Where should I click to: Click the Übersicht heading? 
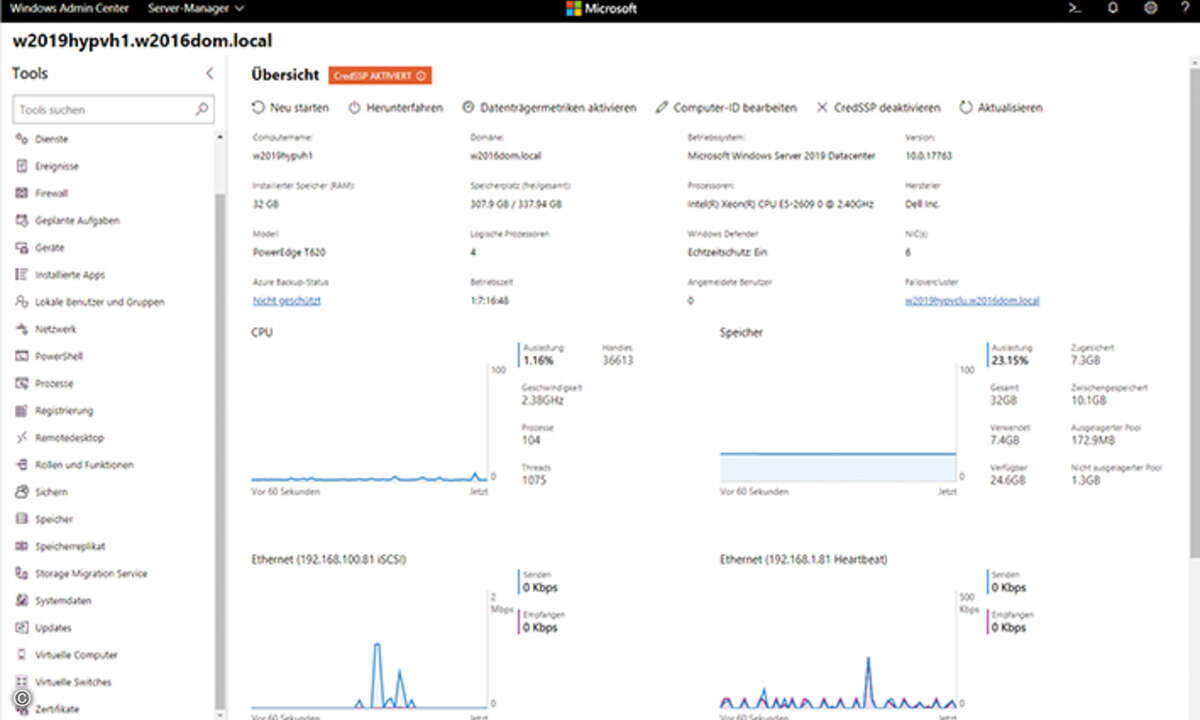(285, 75)
